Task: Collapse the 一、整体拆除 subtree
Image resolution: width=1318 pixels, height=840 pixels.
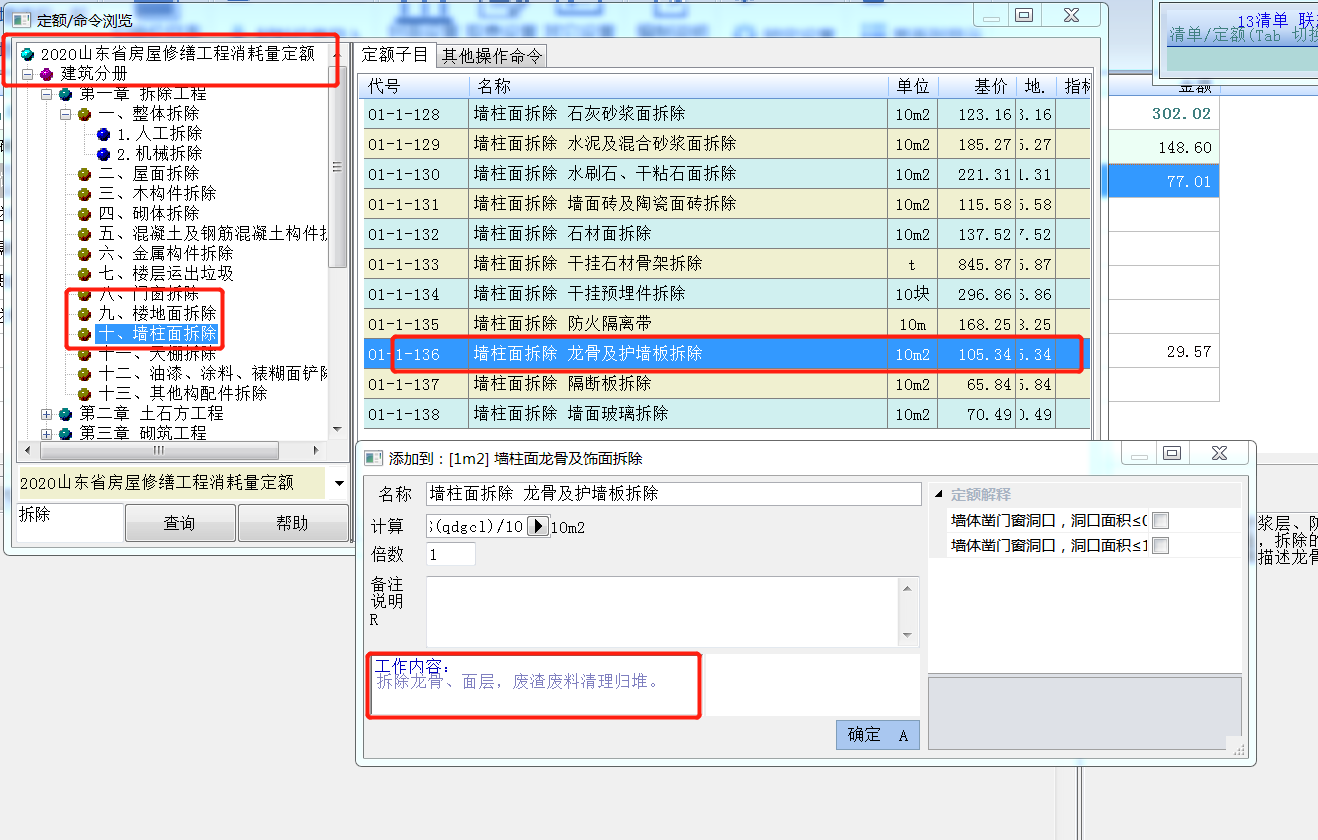Action: [x=66, y=114]
